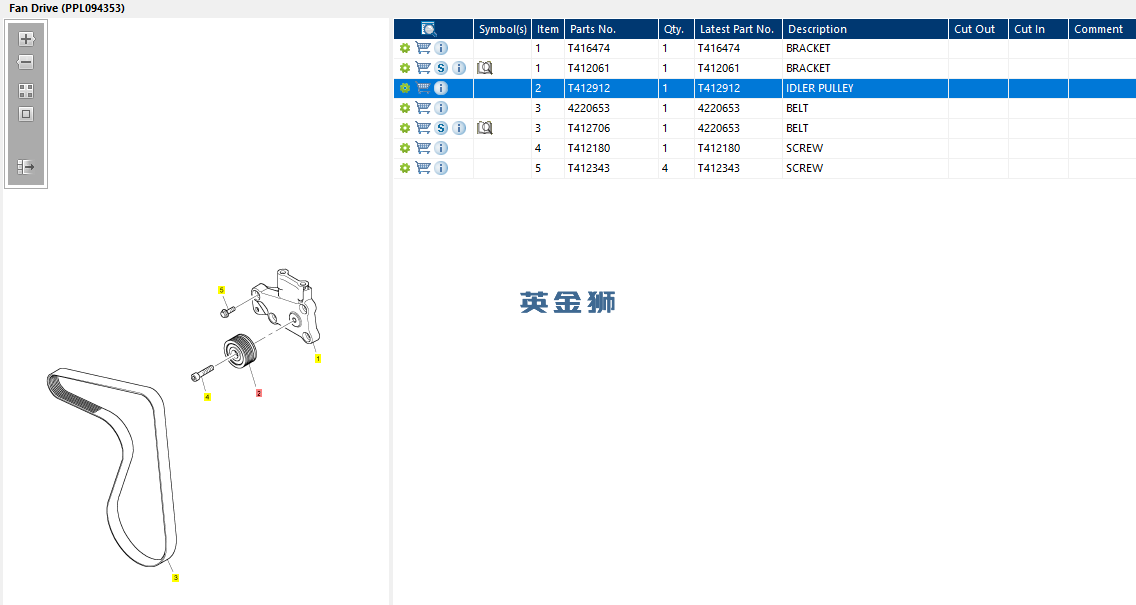
Task: Click the single-square fit view icon
Action: coord(26,114)
